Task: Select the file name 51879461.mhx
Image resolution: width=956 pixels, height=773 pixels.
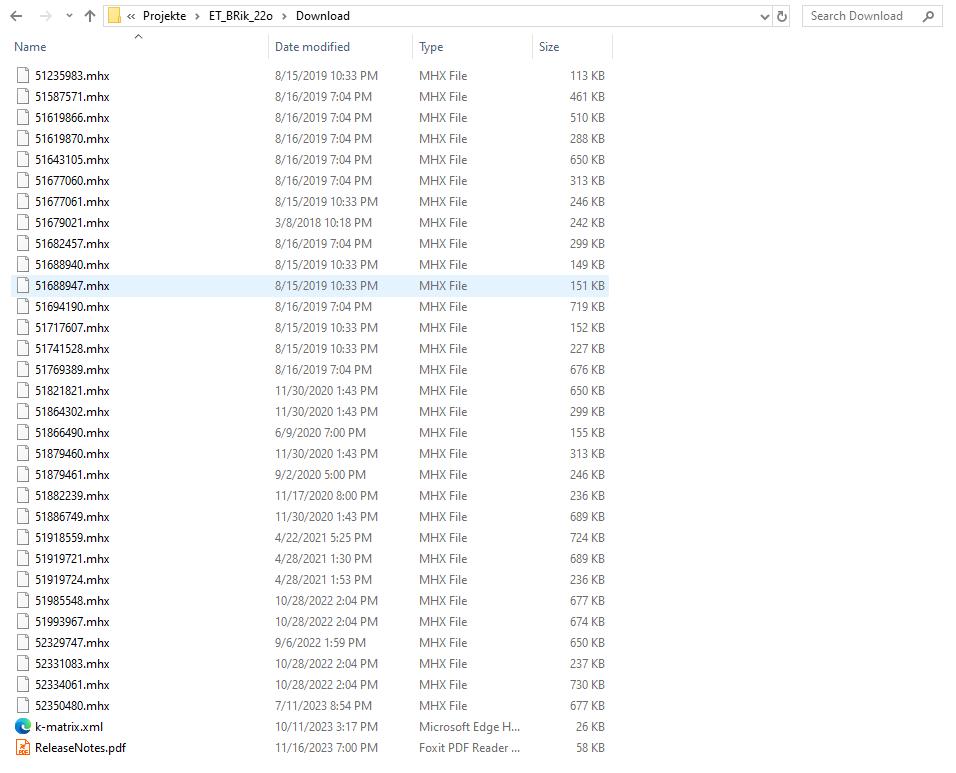Action: click(x=72, y=475)
